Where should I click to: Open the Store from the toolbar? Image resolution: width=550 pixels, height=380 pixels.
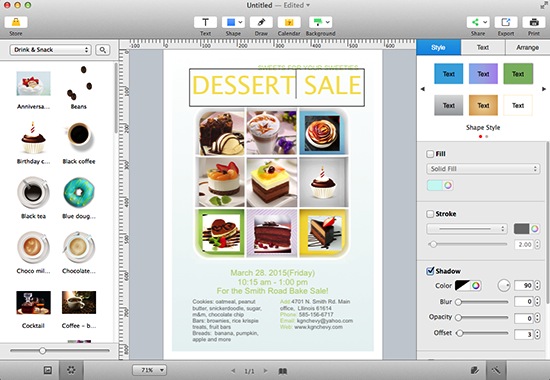tap(16, 22)
